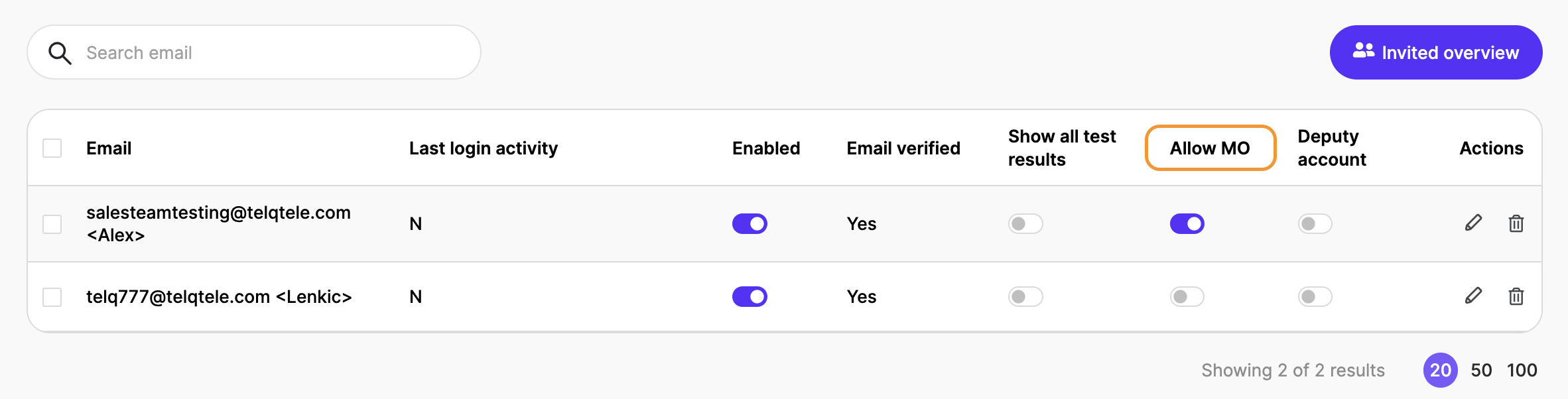Image resolution: width=1568 pixels, height=399 pixels.
Task: Select all users with header checkbox
Action: pos(52,148)
